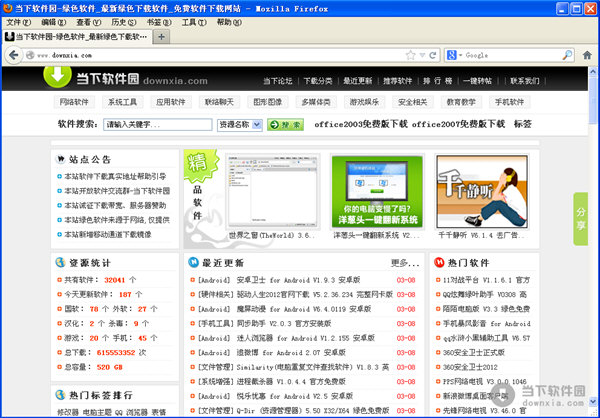This screenshot has height=418, width=600.
Task: Open the 工具 menu
Action: [x=194, y=23]
